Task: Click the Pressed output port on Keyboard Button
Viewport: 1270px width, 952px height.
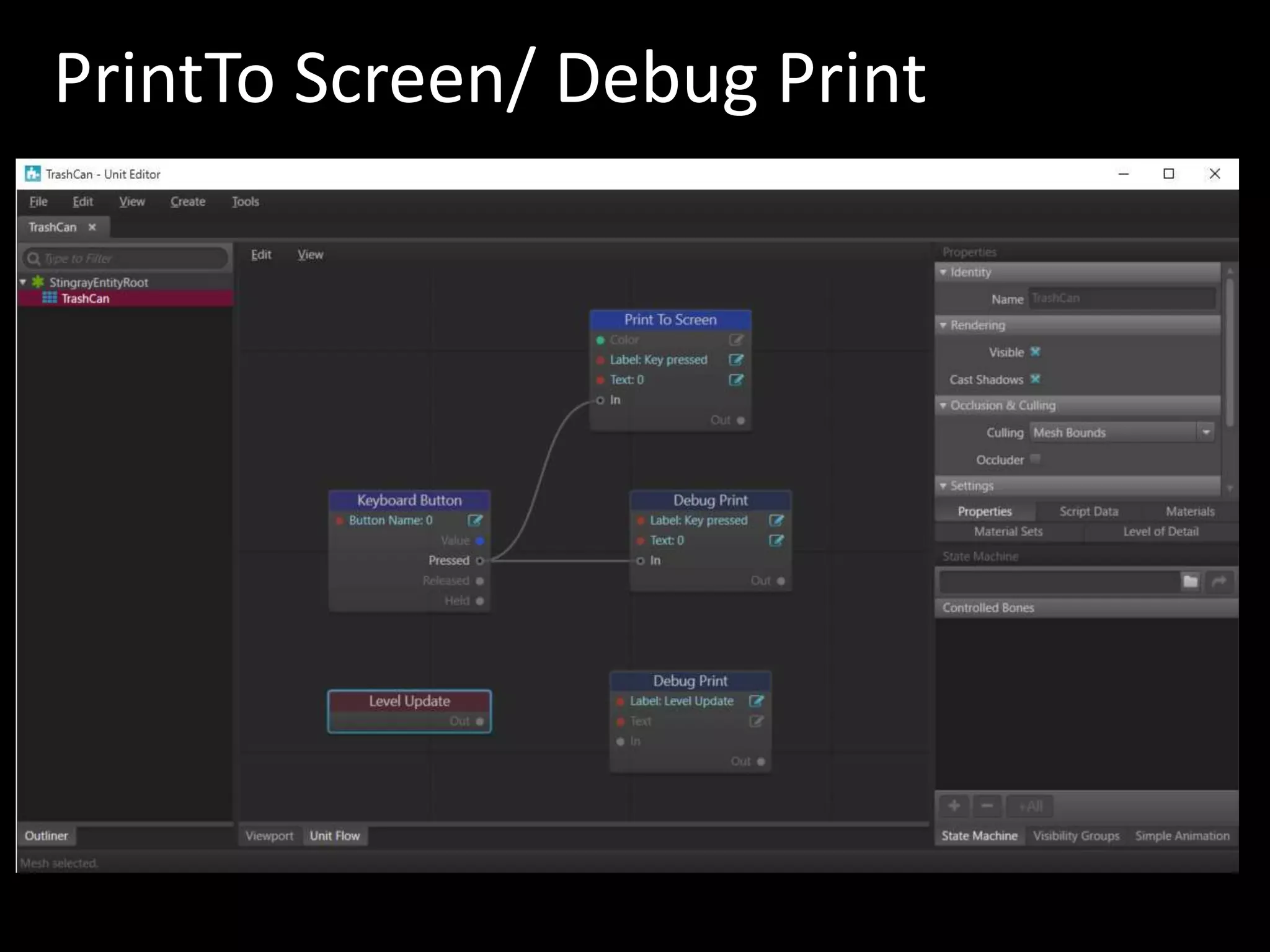Action: tap(480, 561)
